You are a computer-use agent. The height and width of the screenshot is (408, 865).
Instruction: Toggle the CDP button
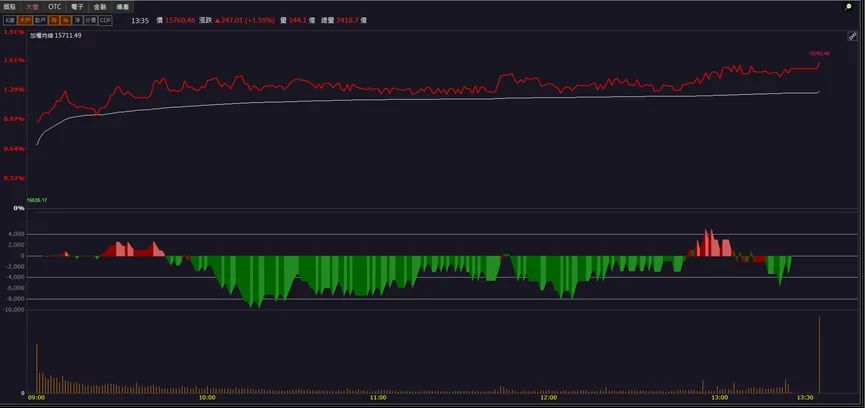(105, 20)
